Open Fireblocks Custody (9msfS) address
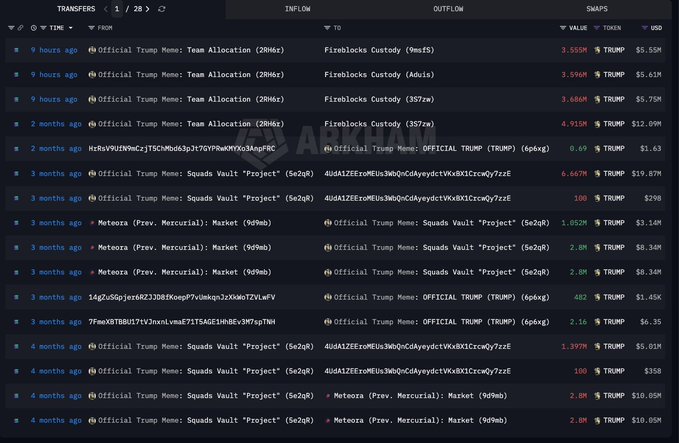 pos(379,50)
